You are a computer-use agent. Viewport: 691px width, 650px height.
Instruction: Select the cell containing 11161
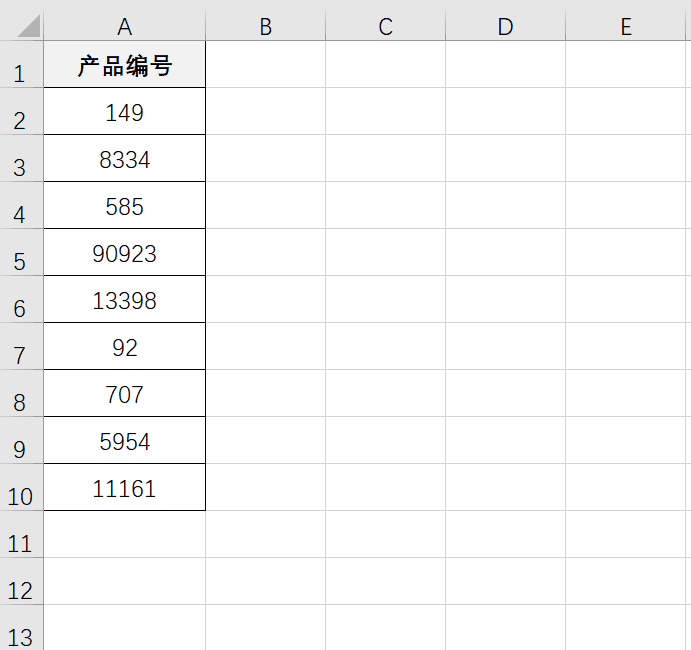[x=125, y=487]
